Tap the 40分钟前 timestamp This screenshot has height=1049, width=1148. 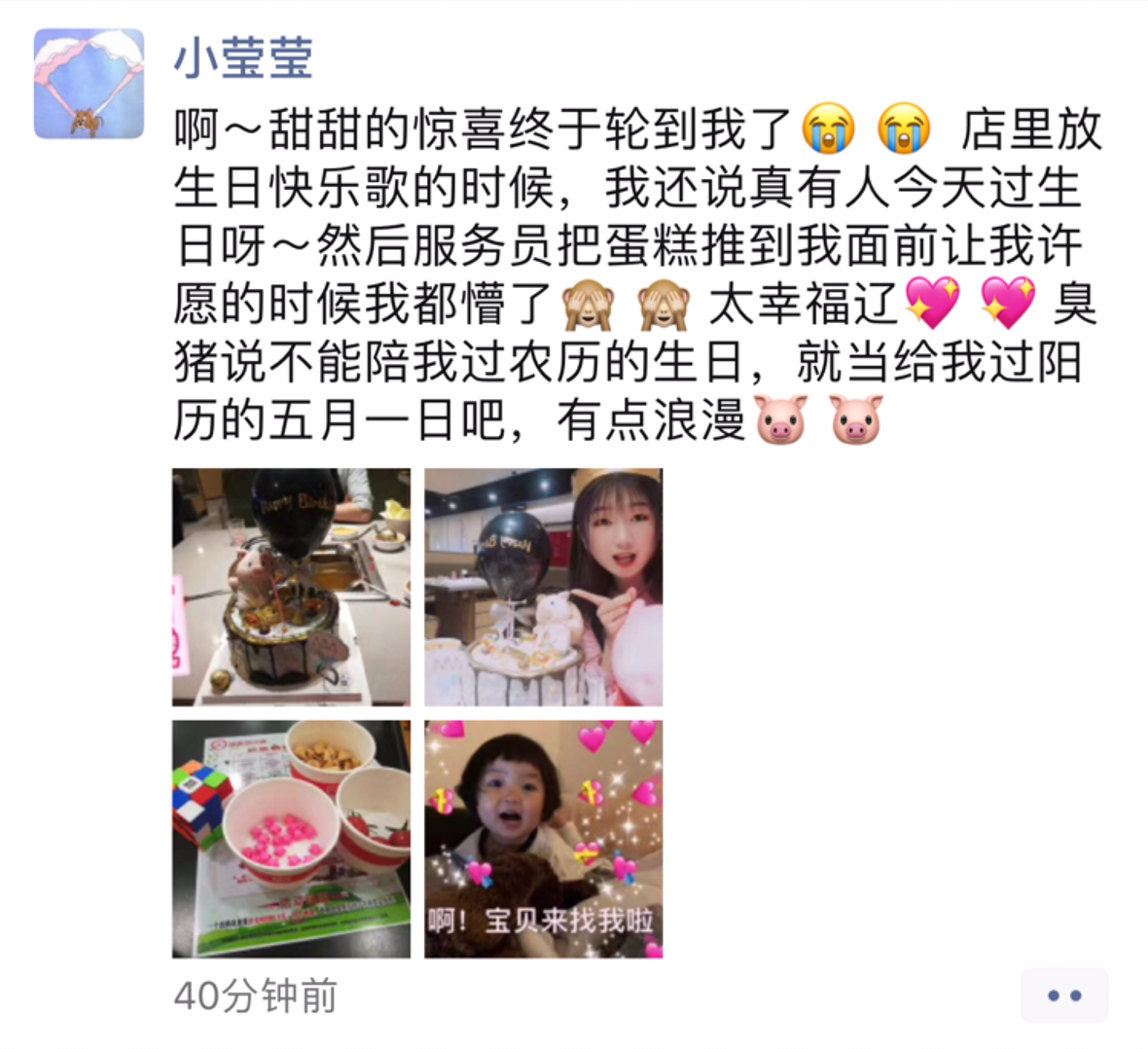(x=256, y=995)
